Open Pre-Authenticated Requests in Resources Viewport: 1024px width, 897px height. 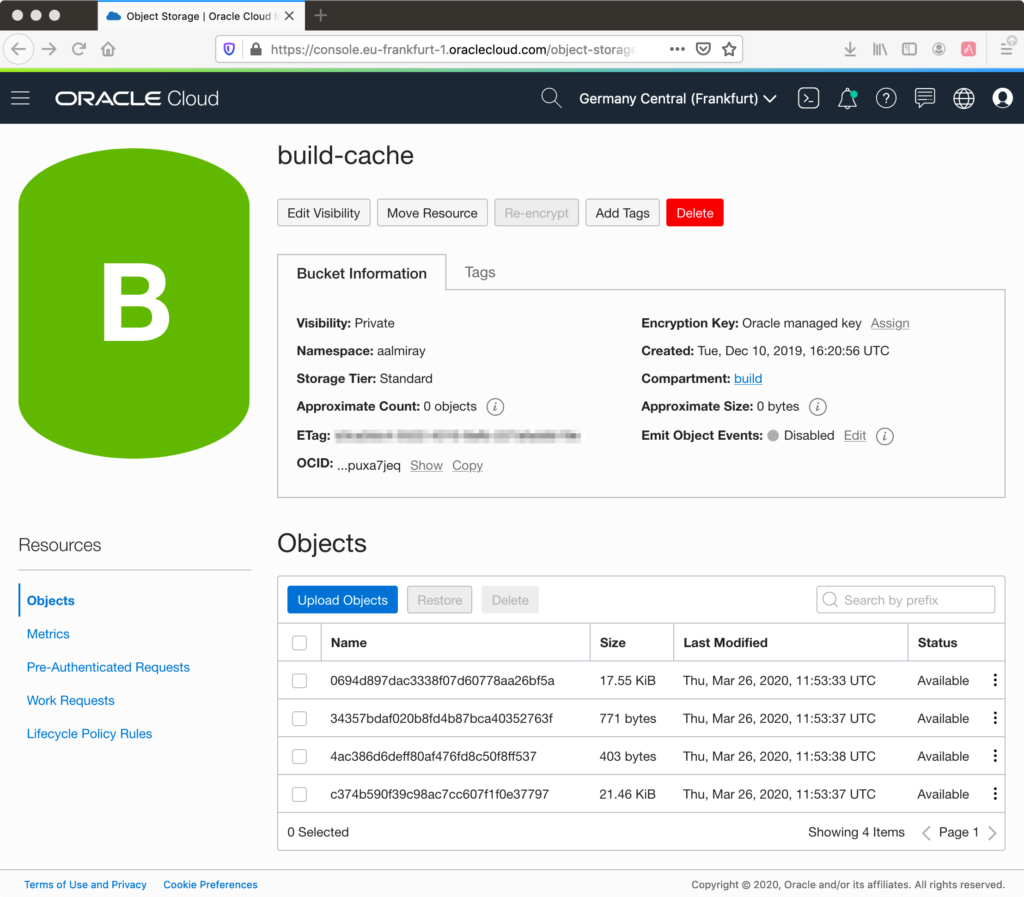pyautogui.click(x=108, y=667)
